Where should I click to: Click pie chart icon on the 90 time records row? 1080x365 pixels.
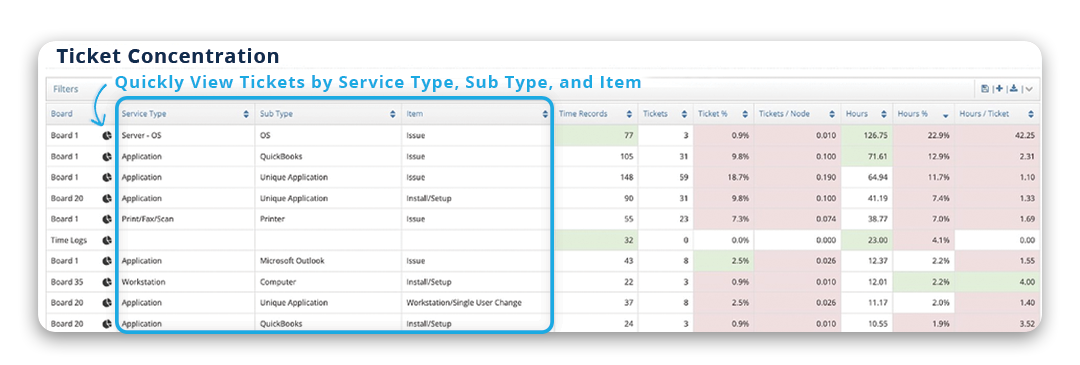(x=107, y=198)
